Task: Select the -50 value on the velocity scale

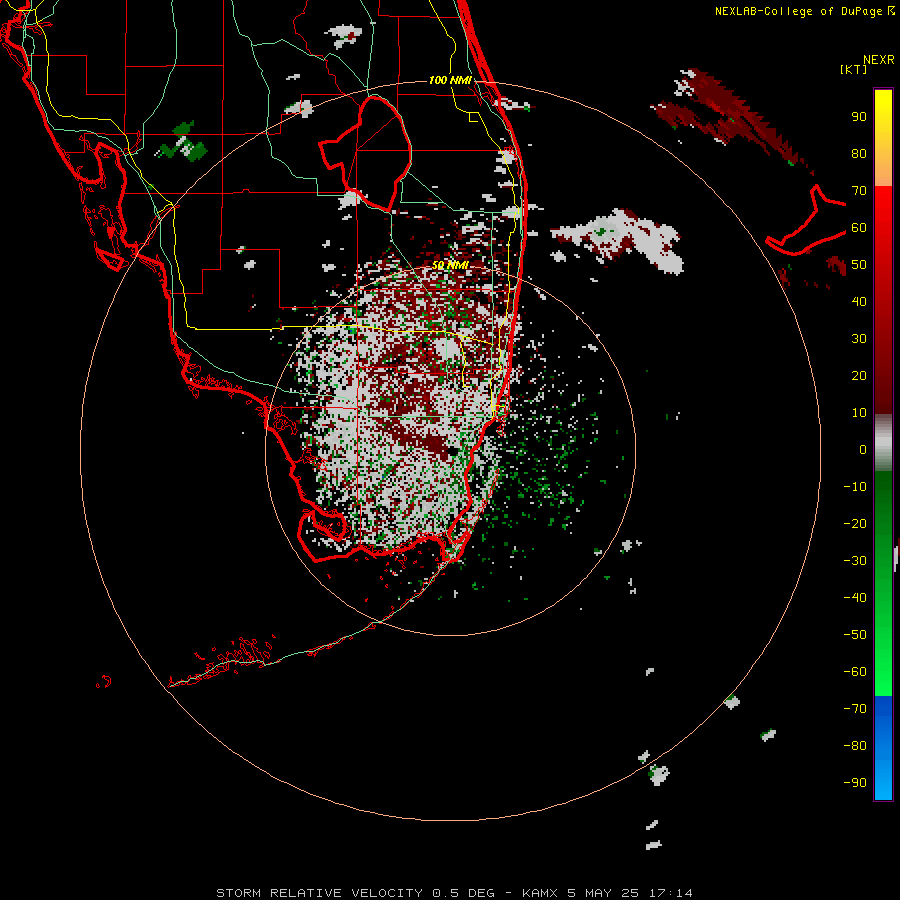Action: click(855, 635)
